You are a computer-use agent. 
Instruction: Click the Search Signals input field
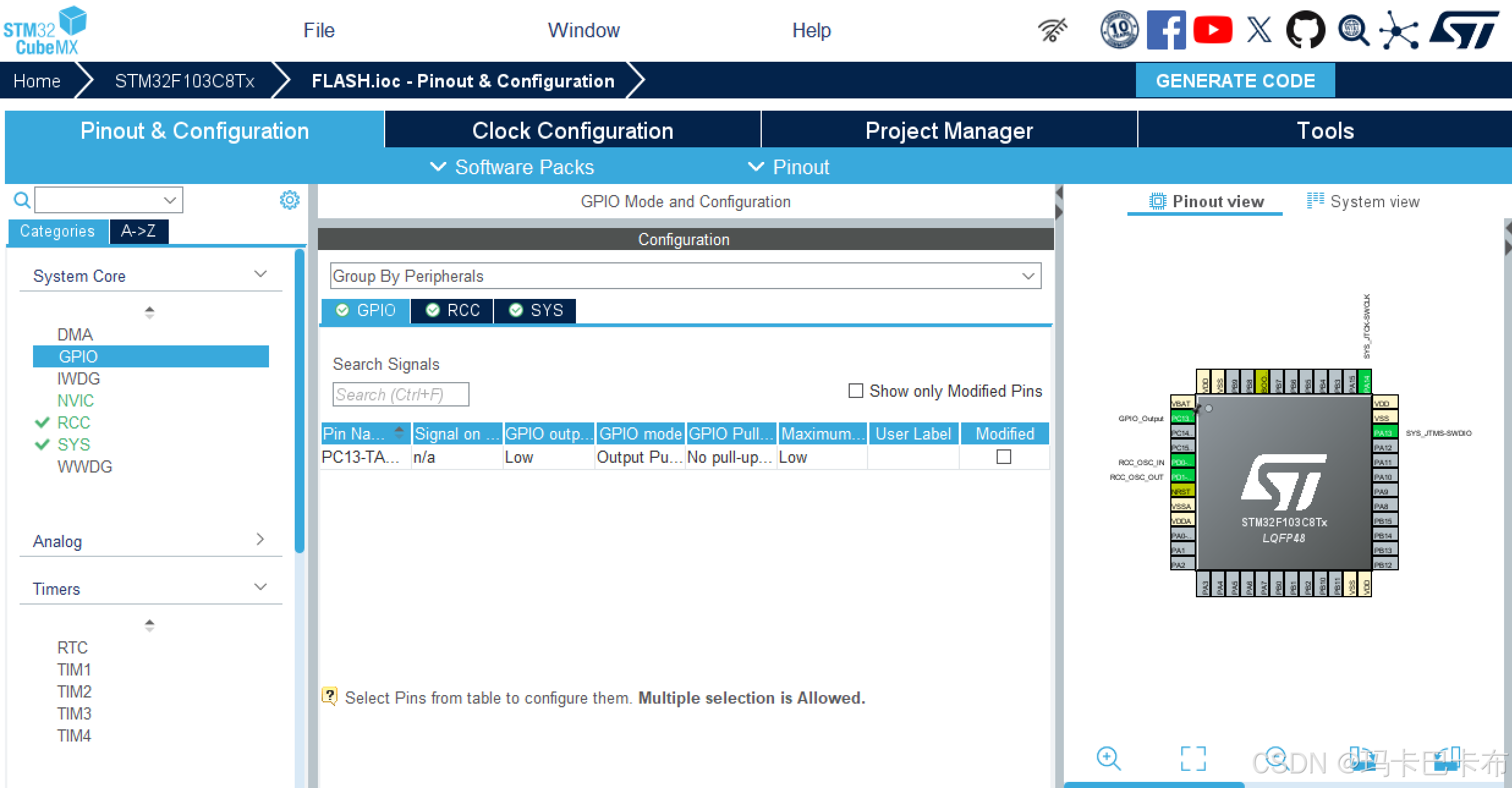tap(400, 394)
